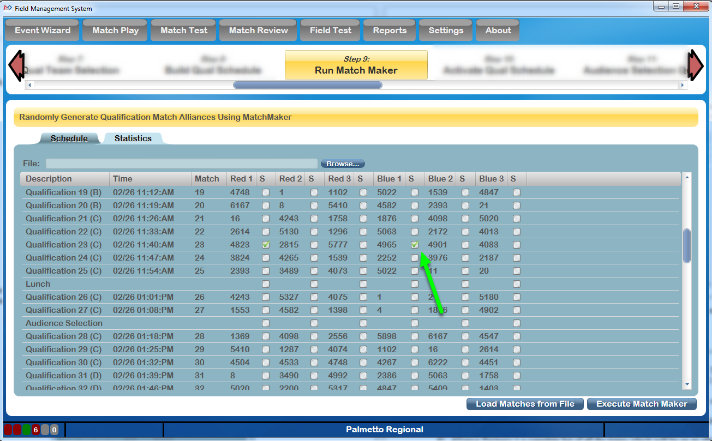Image resolution: width=712 pixels, height=441 pixels.
Task: Open the Field Test section
Action: pyautogui.click(x=330, y=30)
